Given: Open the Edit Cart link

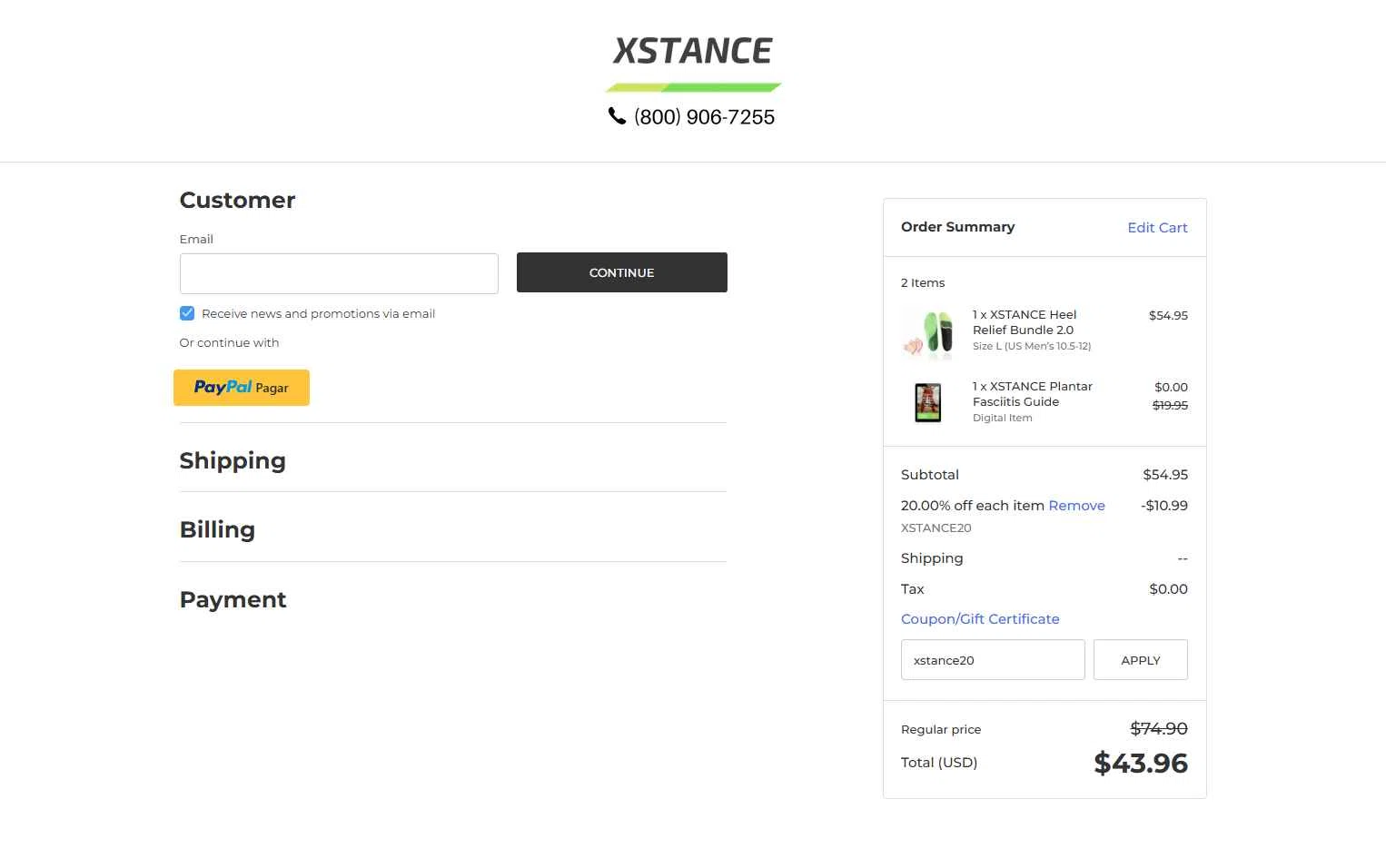Looking at the screenshot, I should click(1157, 228).
